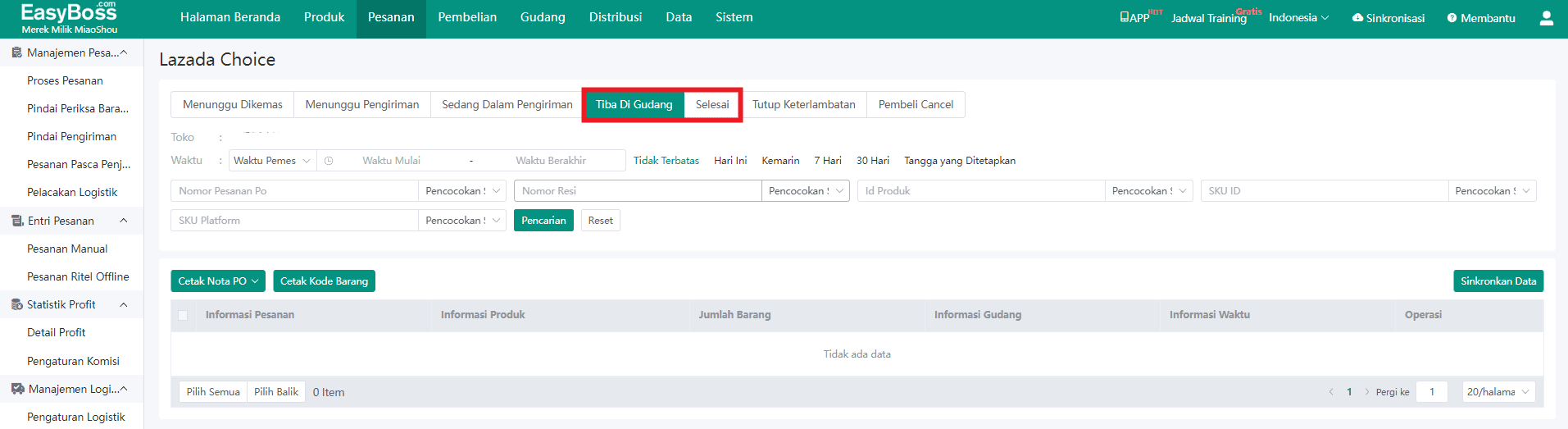This screenshot has height=429, width=1568.
Task: Collapse the Statistik Profit sidebar group
Action: point(124,304)
